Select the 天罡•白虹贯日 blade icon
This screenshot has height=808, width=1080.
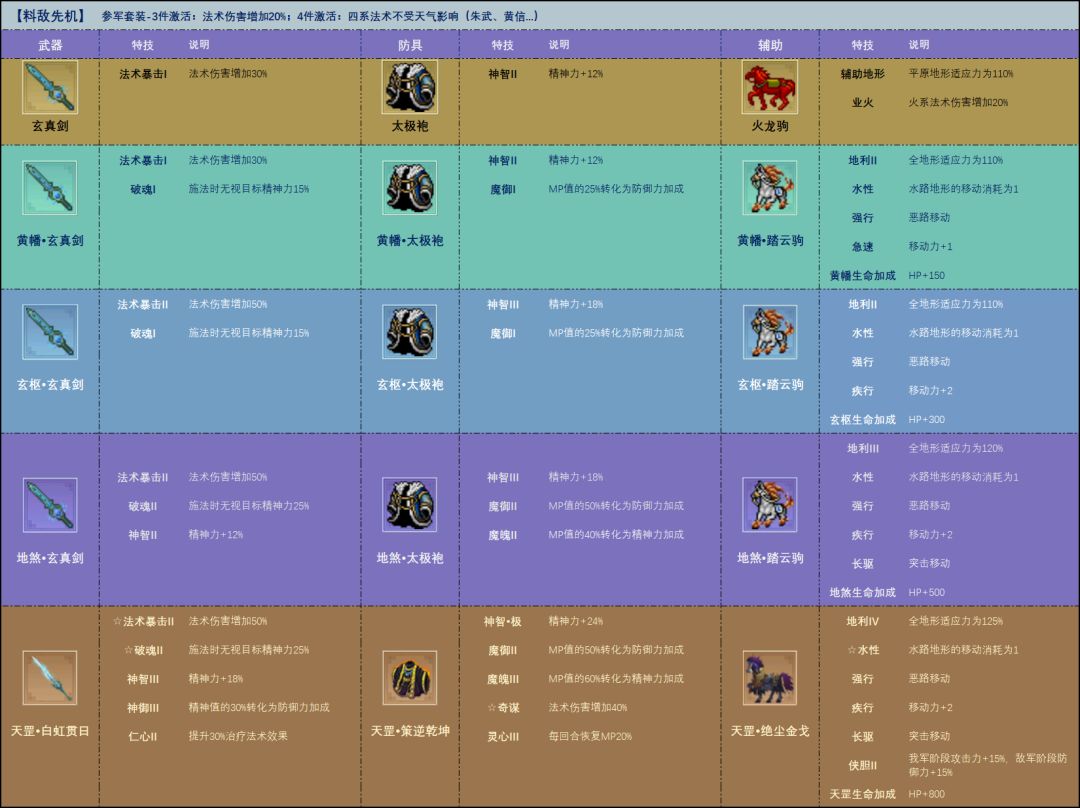pos(50,678)
